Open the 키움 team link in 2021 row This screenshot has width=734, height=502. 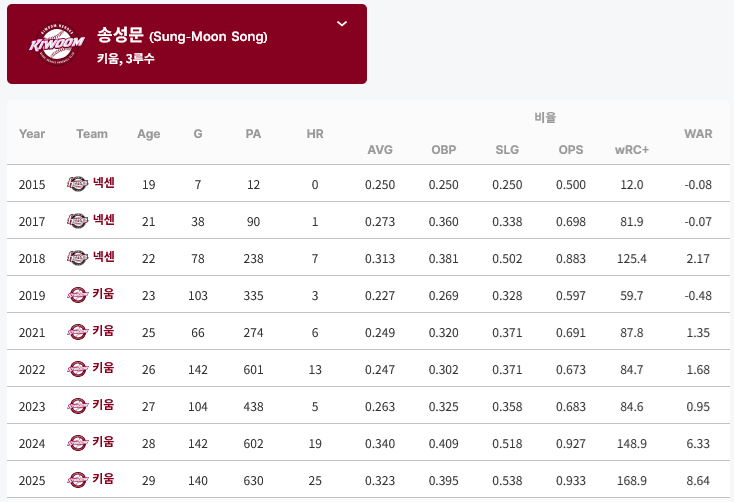pos(103,331)
